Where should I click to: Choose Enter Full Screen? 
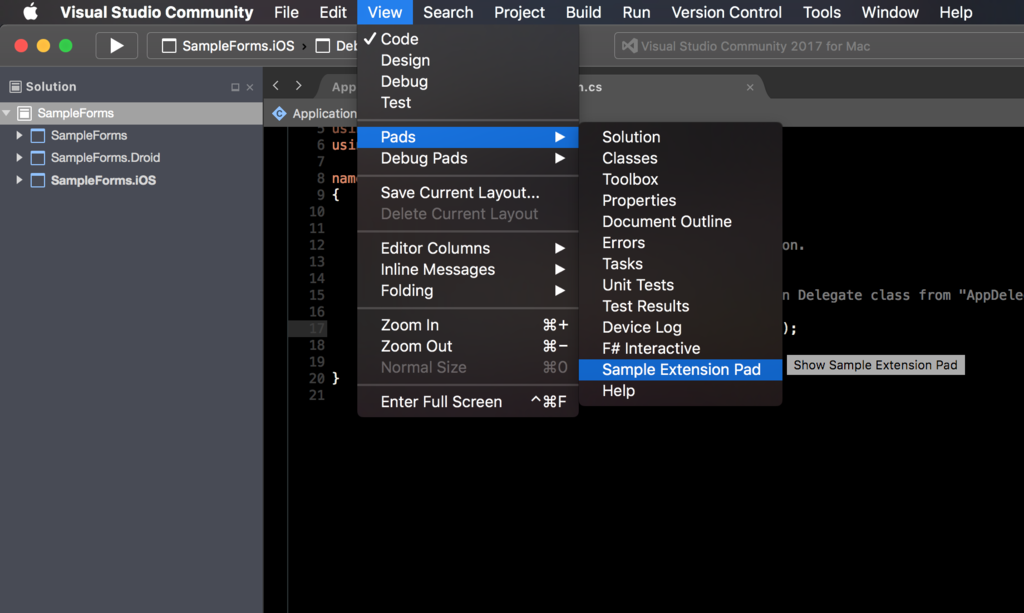tap(468, 401)
